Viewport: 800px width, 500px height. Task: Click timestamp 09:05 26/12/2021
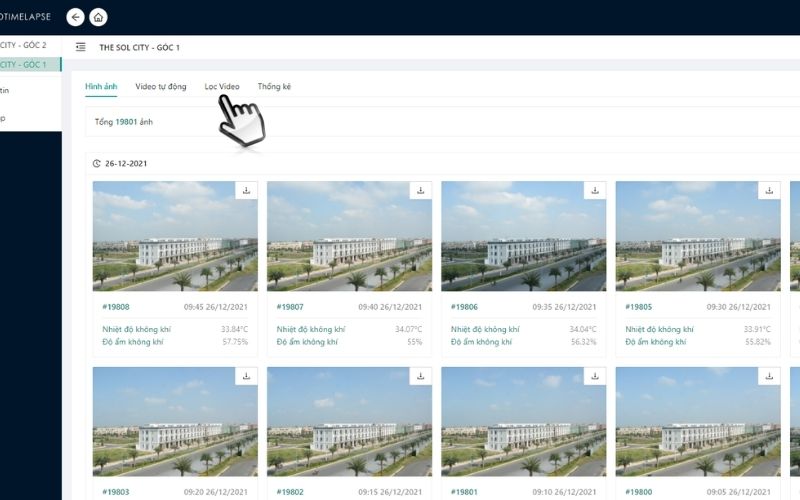tap(739, 492)
